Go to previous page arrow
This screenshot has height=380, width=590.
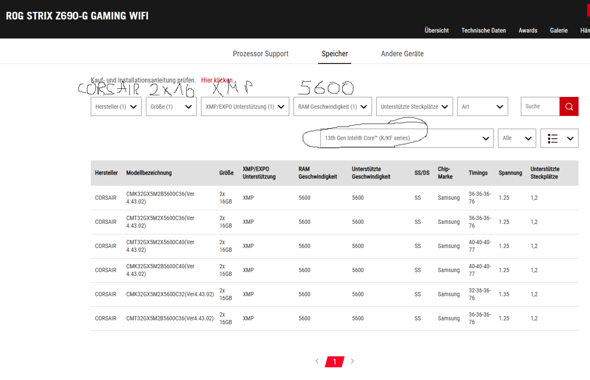pyautogui.click(x=317, y=361)
